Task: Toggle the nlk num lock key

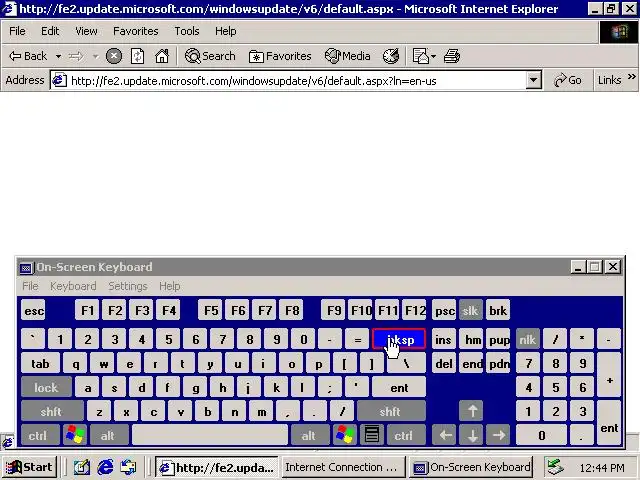Action: coord(527,339)
